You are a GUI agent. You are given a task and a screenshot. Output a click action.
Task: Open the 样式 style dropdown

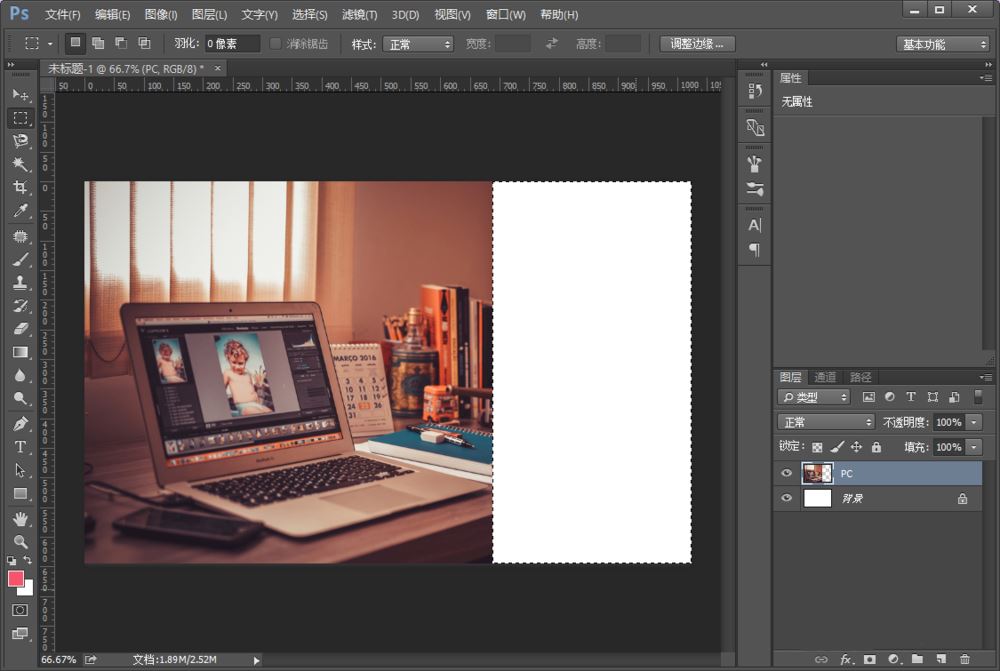pos(418,44)
